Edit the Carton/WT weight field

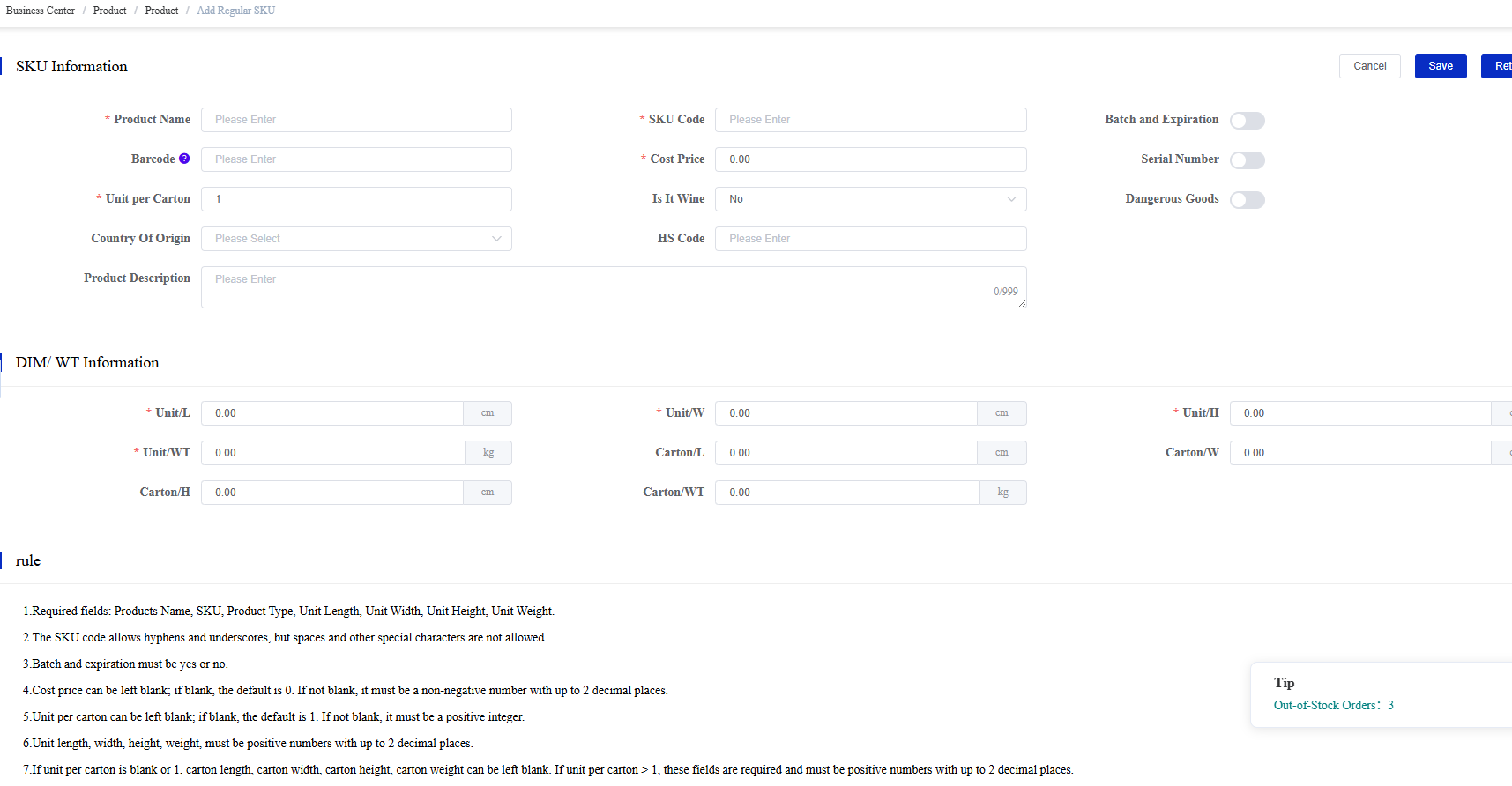847,493
